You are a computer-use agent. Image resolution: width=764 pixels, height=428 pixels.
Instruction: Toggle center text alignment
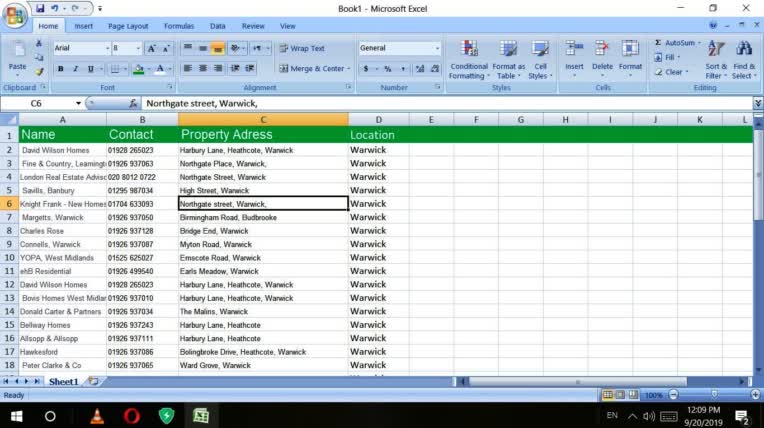click(x=203, y=68)
